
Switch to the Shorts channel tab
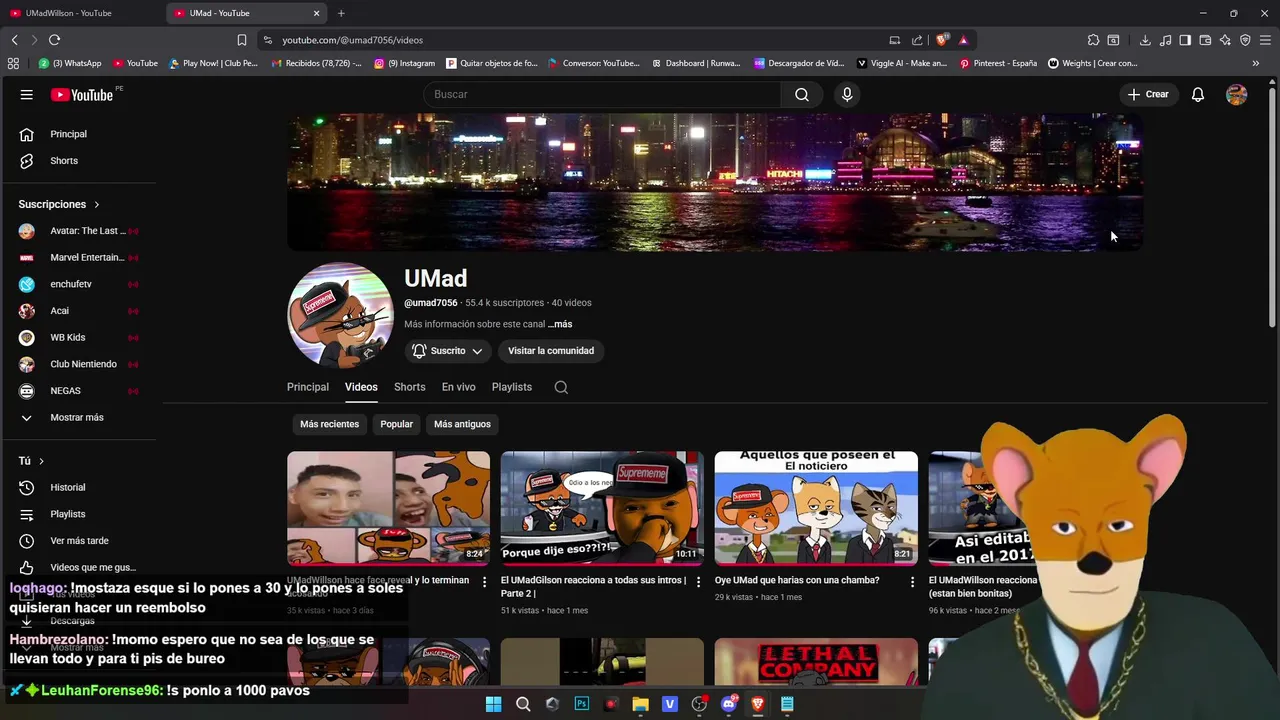(409, 387)
